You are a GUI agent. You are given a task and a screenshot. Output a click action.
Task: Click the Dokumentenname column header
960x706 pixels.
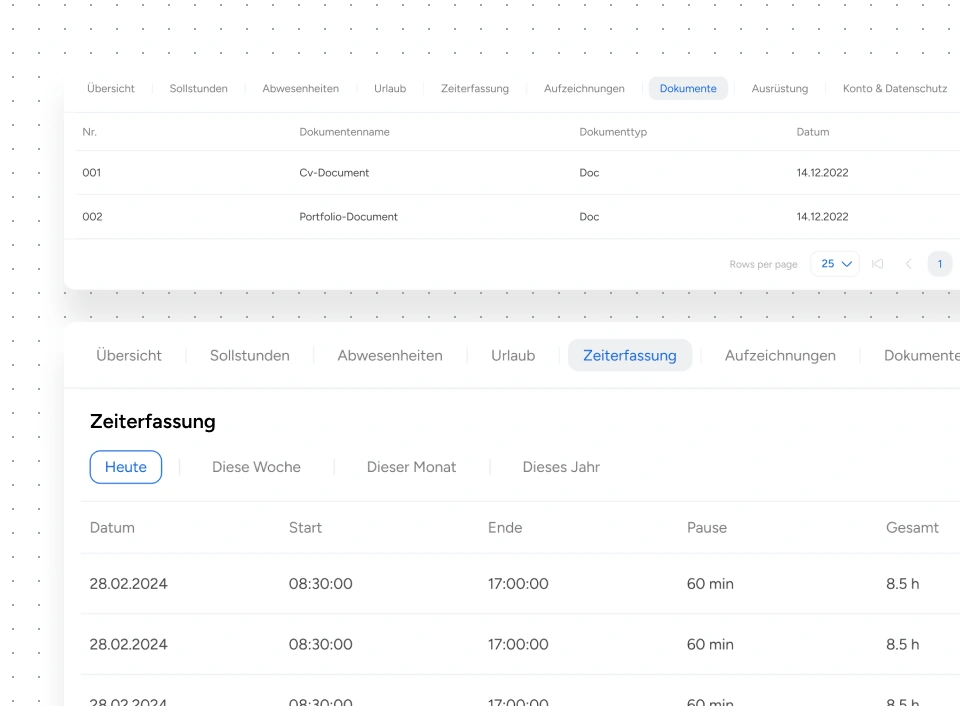[344, 132]
